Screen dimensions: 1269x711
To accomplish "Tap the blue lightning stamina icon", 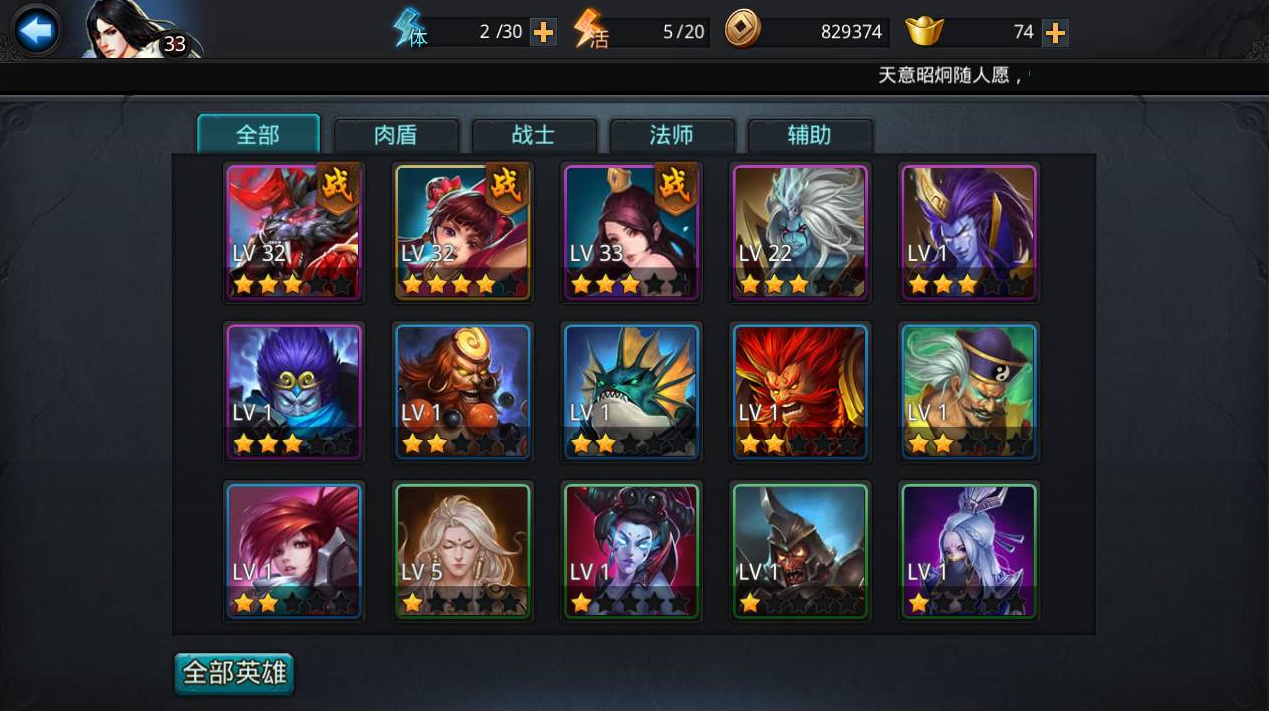I will pyautogui.click(x=410, y=28).
